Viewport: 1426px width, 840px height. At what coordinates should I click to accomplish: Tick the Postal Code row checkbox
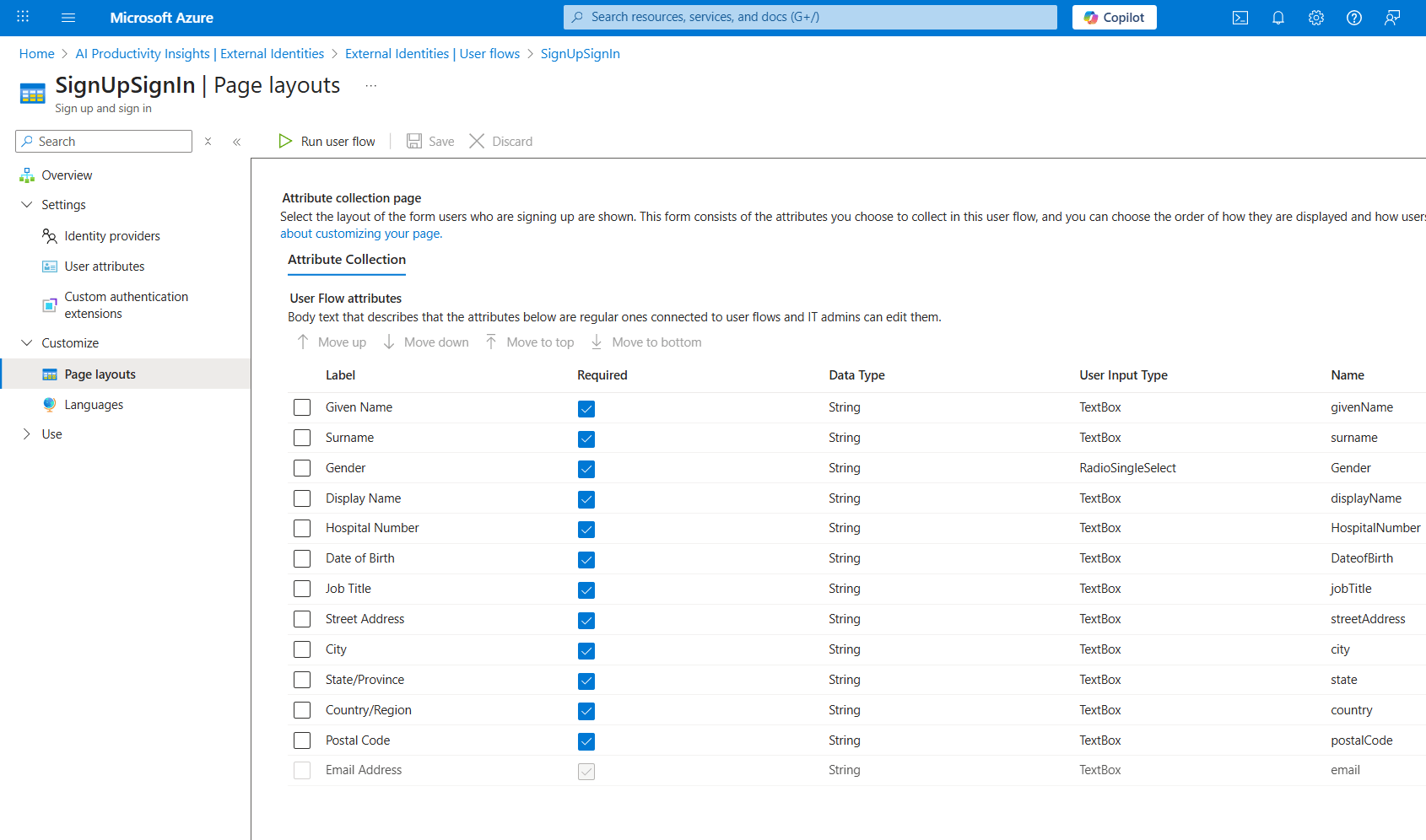click(x=302, y=740)
